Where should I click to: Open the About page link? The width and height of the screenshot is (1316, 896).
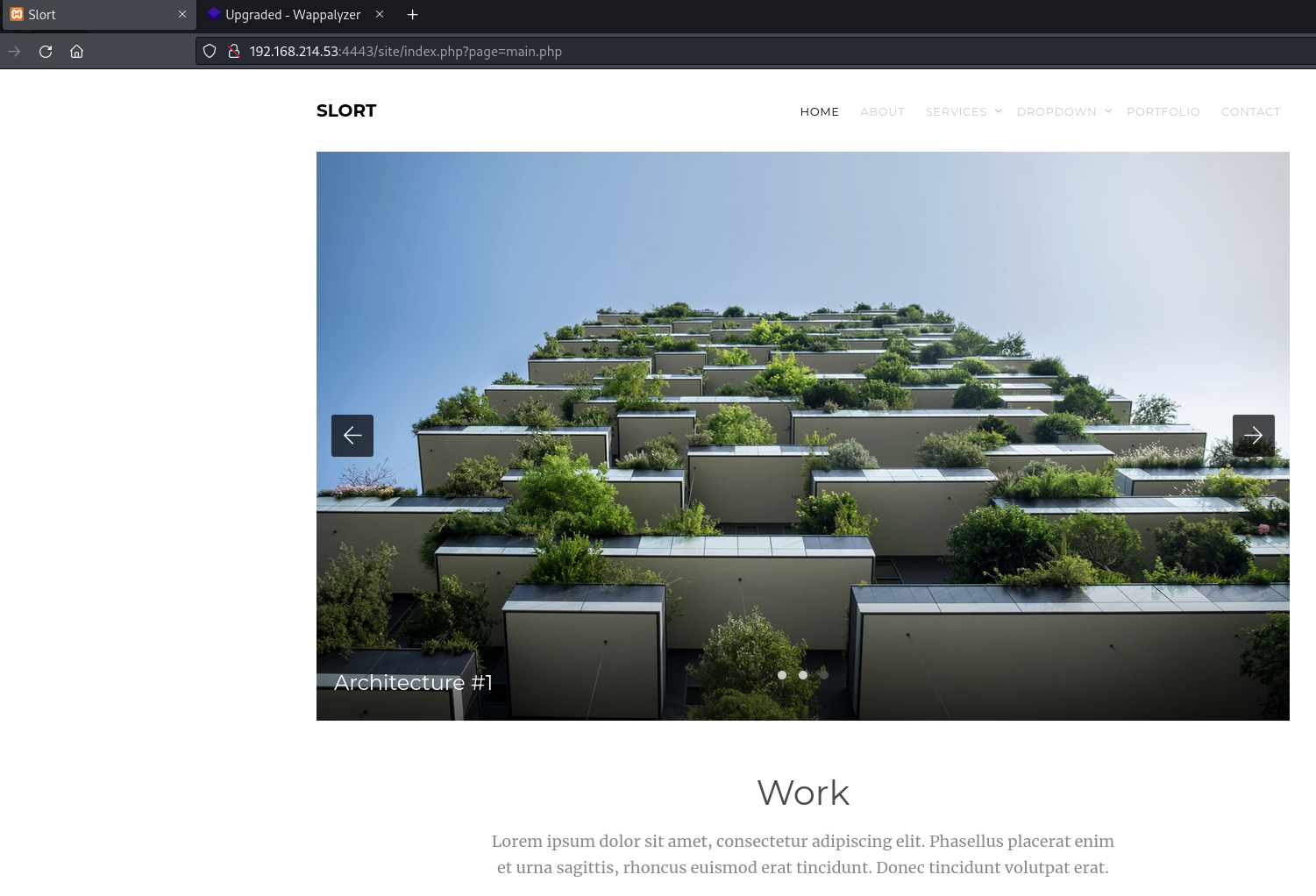point(882,112)
